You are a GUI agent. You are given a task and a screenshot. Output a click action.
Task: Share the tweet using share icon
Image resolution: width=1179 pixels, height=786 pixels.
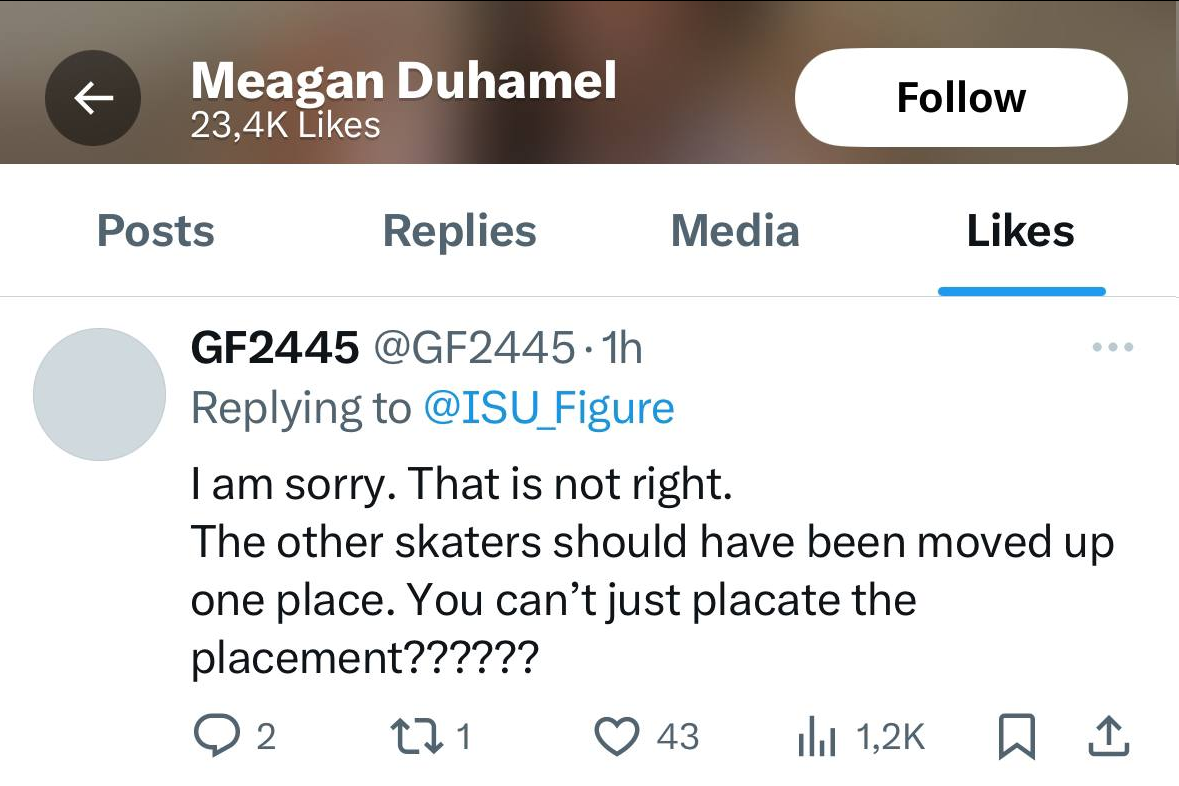[x=1107, y=737]
